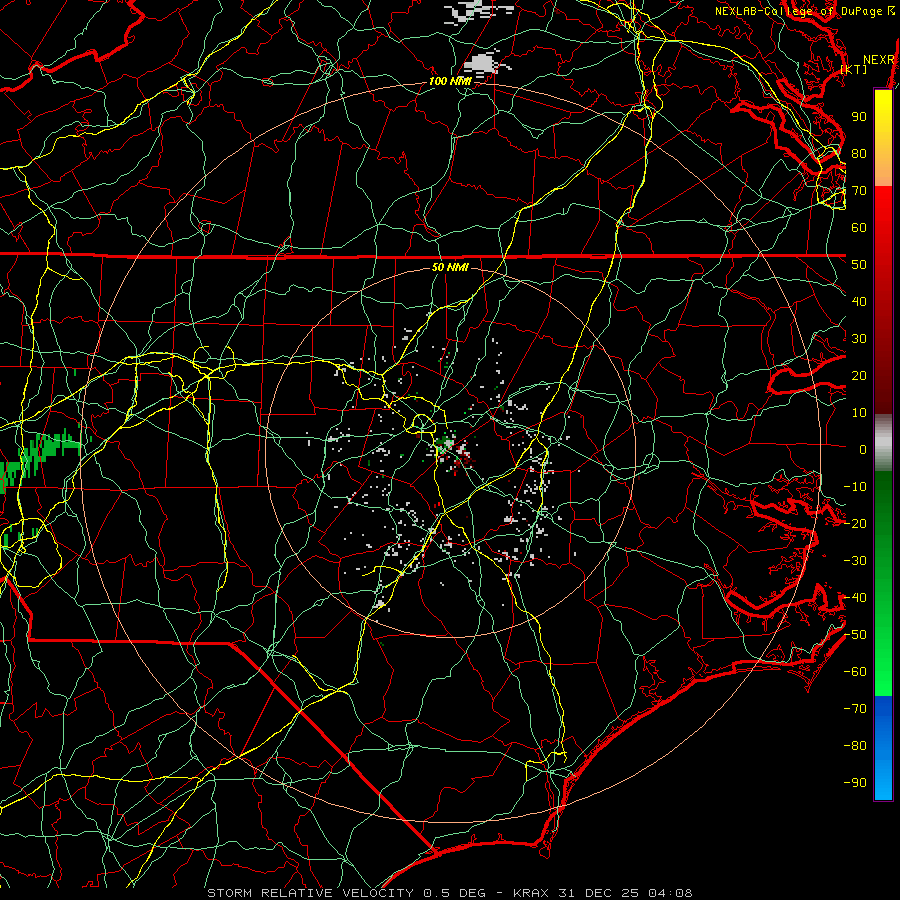Click the 31 DEC 25 date text
Image resolution: width=900 pixels, height=900 pixels.
point(599,893)
